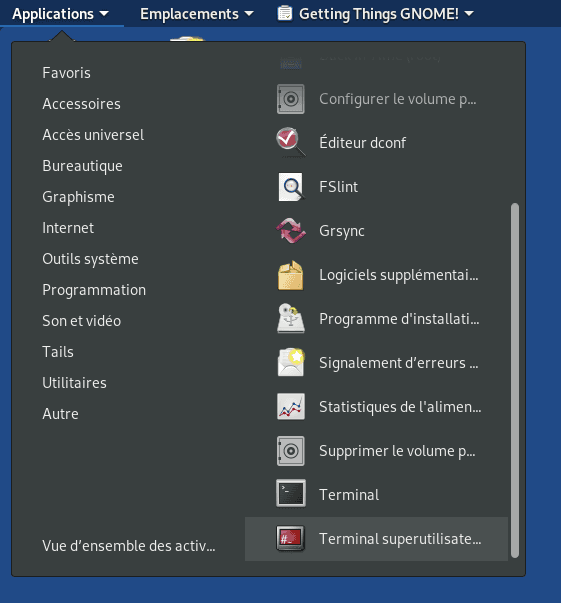Select the Outils système category
The height and width of the screenshot is (603, 561).
coord(90,259)
